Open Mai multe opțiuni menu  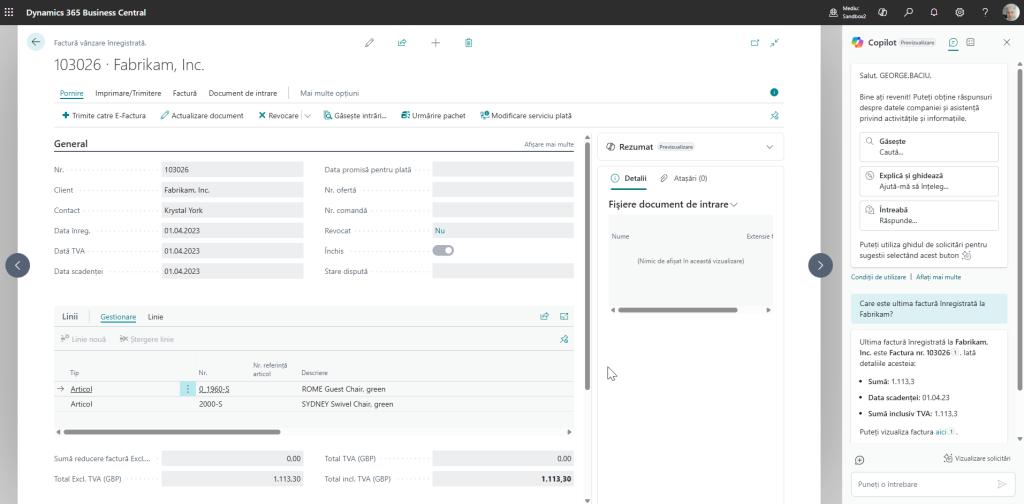[x=329, y=93]
